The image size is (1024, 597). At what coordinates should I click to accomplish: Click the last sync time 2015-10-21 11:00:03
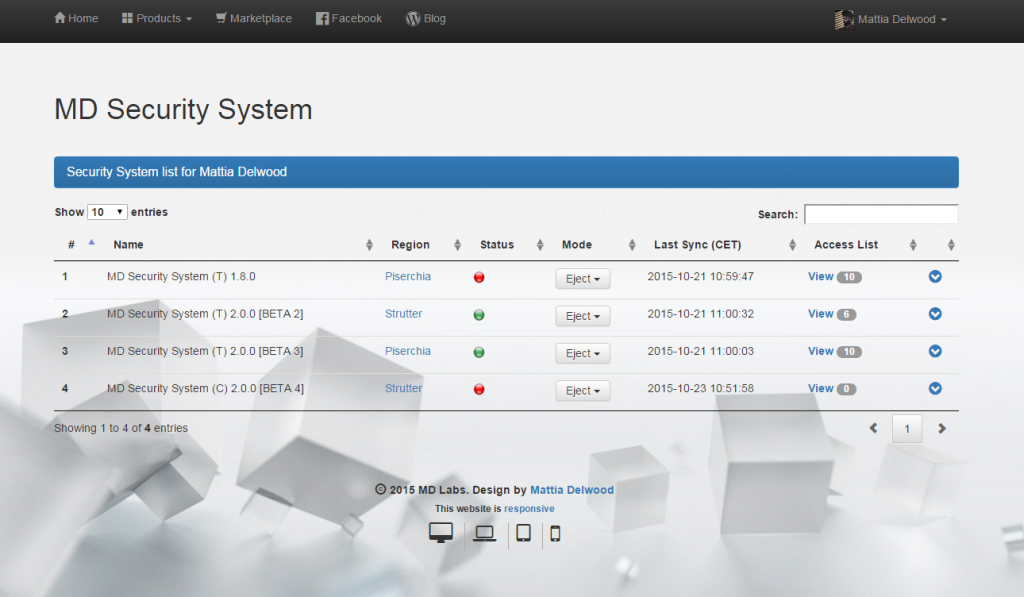pos(700,351)
